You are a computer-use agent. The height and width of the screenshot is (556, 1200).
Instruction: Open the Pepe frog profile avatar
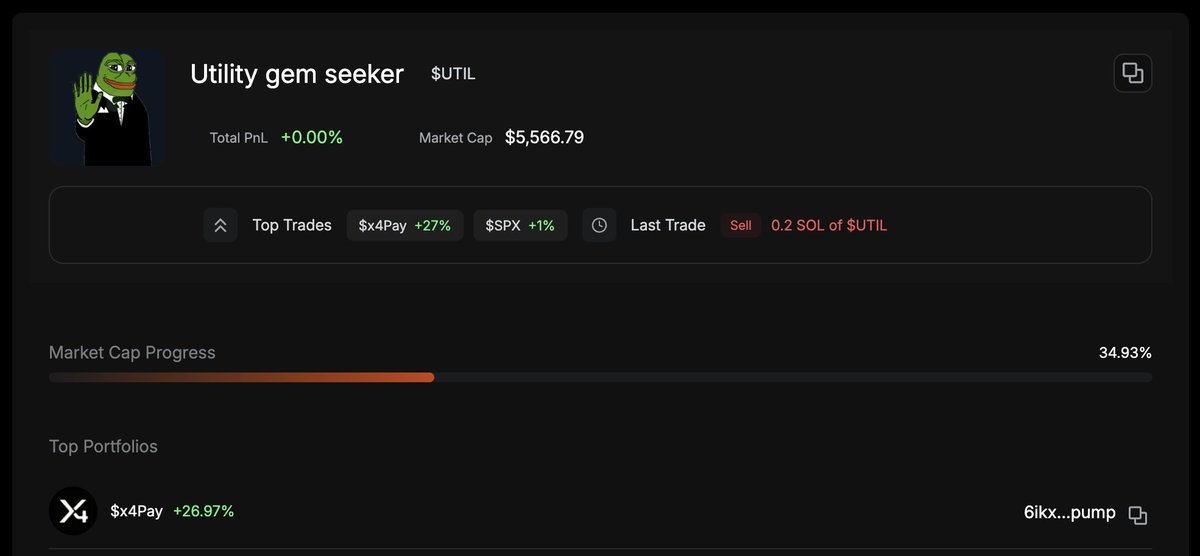tap(108, 108)
